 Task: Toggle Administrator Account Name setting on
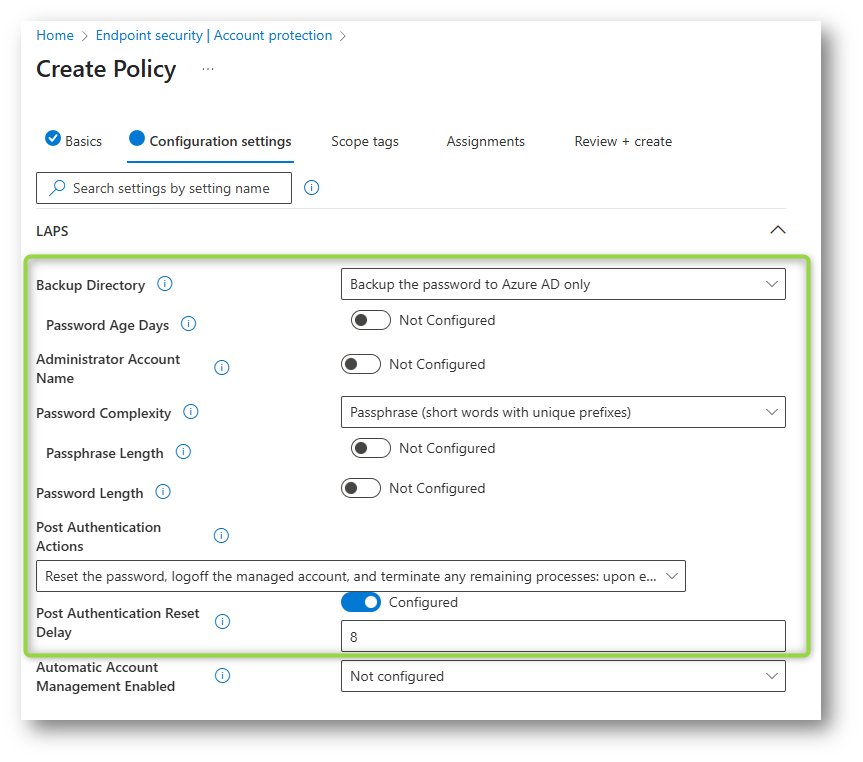pyautogui.click(x=361, y=364)
